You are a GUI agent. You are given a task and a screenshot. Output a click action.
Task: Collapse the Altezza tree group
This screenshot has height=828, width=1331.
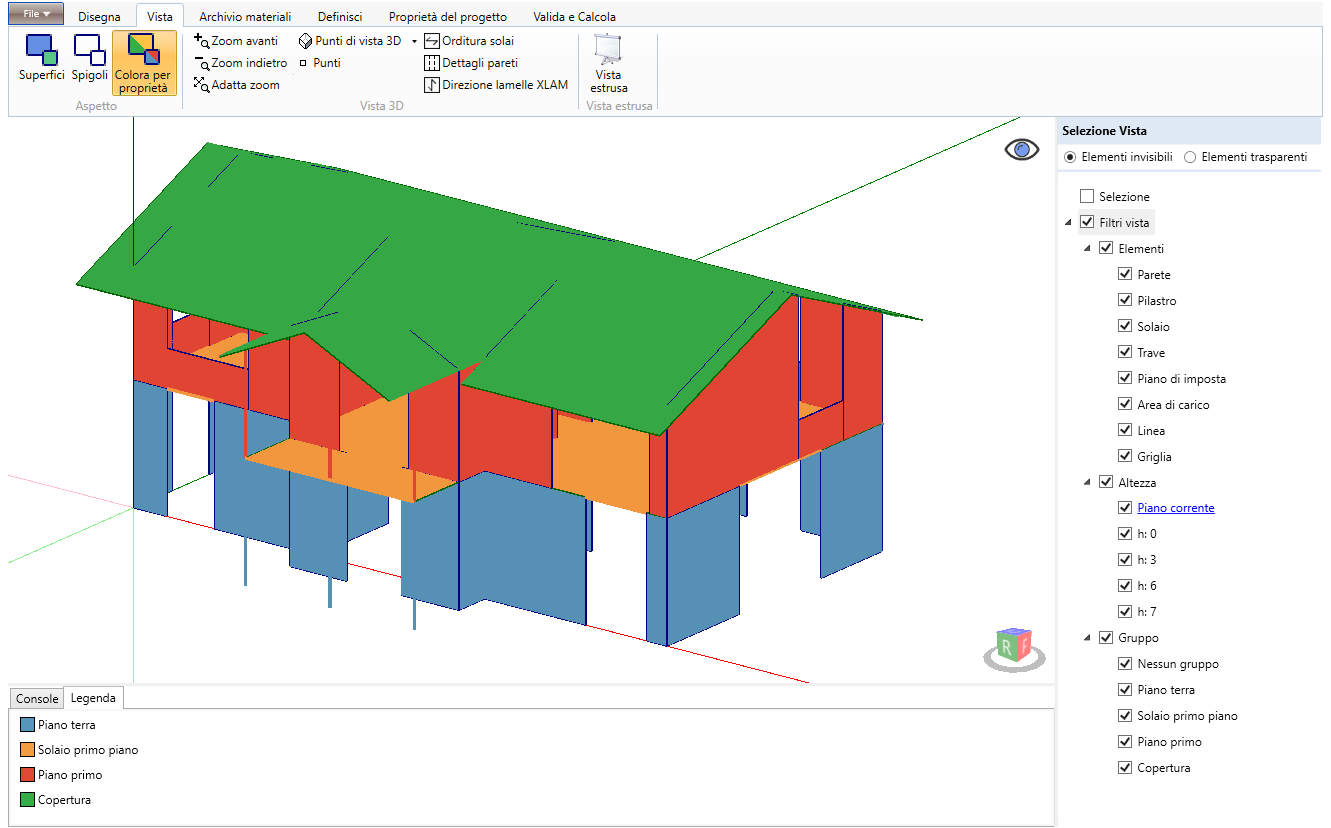pyautogui.click(x=1088, y=482)
